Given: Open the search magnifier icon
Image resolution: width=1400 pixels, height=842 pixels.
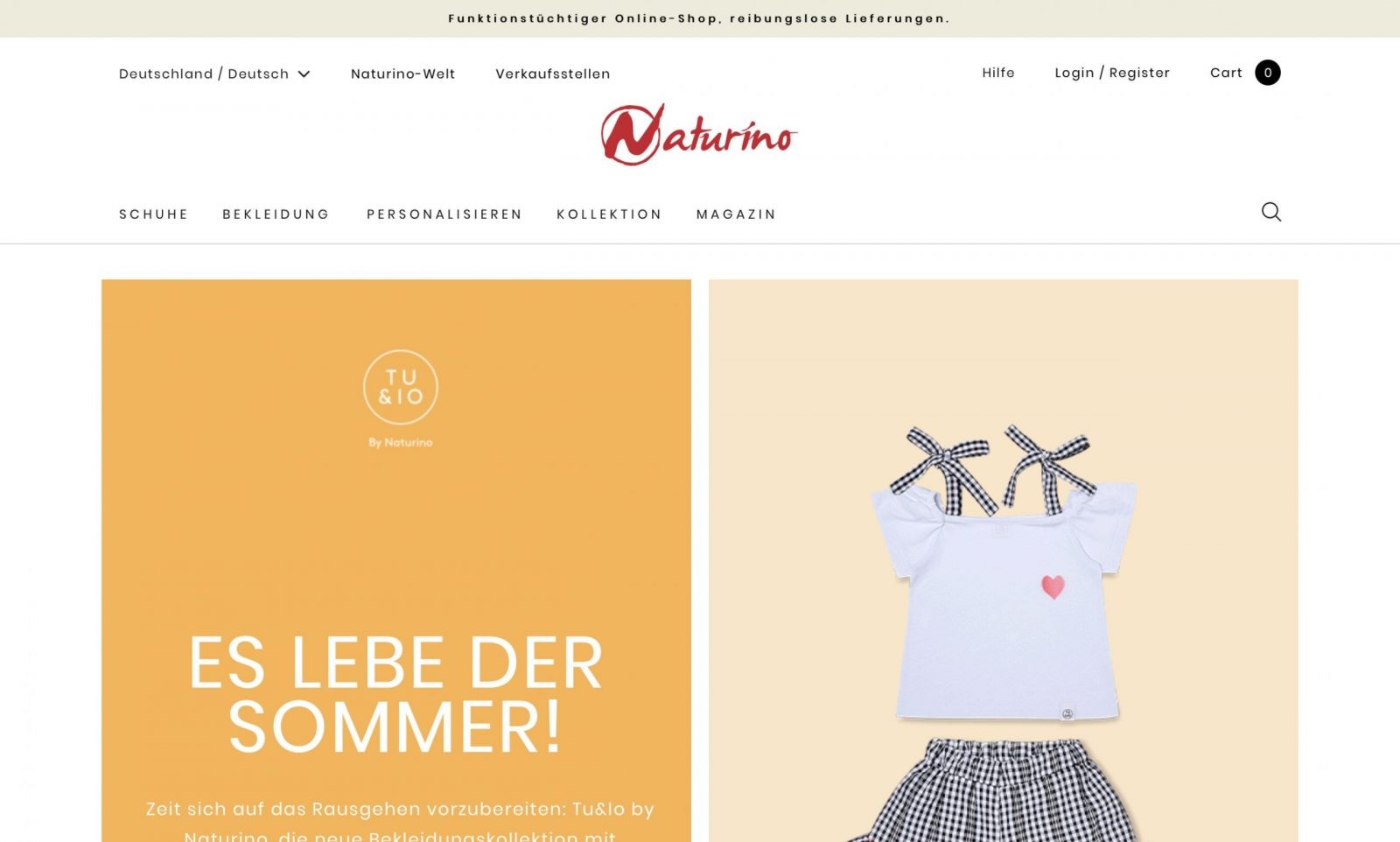Looking at the screenshot, I should [x=1270, y=212].
